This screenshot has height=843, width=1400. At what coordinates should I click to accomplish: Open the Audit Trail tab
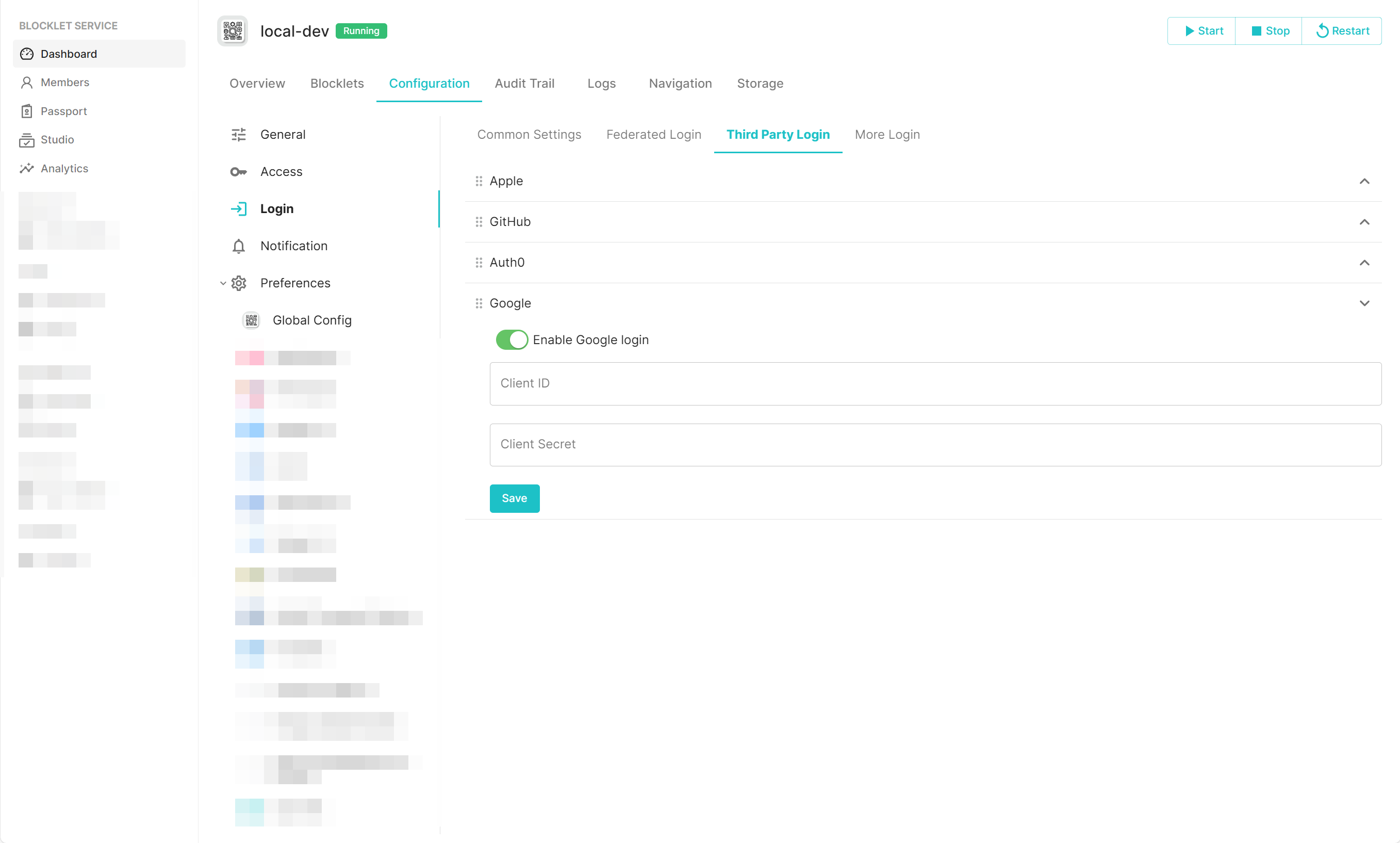[524, 84]
